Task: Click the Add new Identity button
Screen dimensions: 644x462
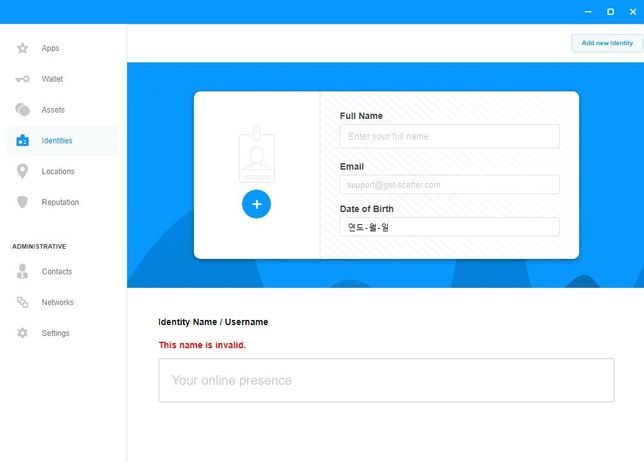Action: pyautogui.click(x=607, y=43)
